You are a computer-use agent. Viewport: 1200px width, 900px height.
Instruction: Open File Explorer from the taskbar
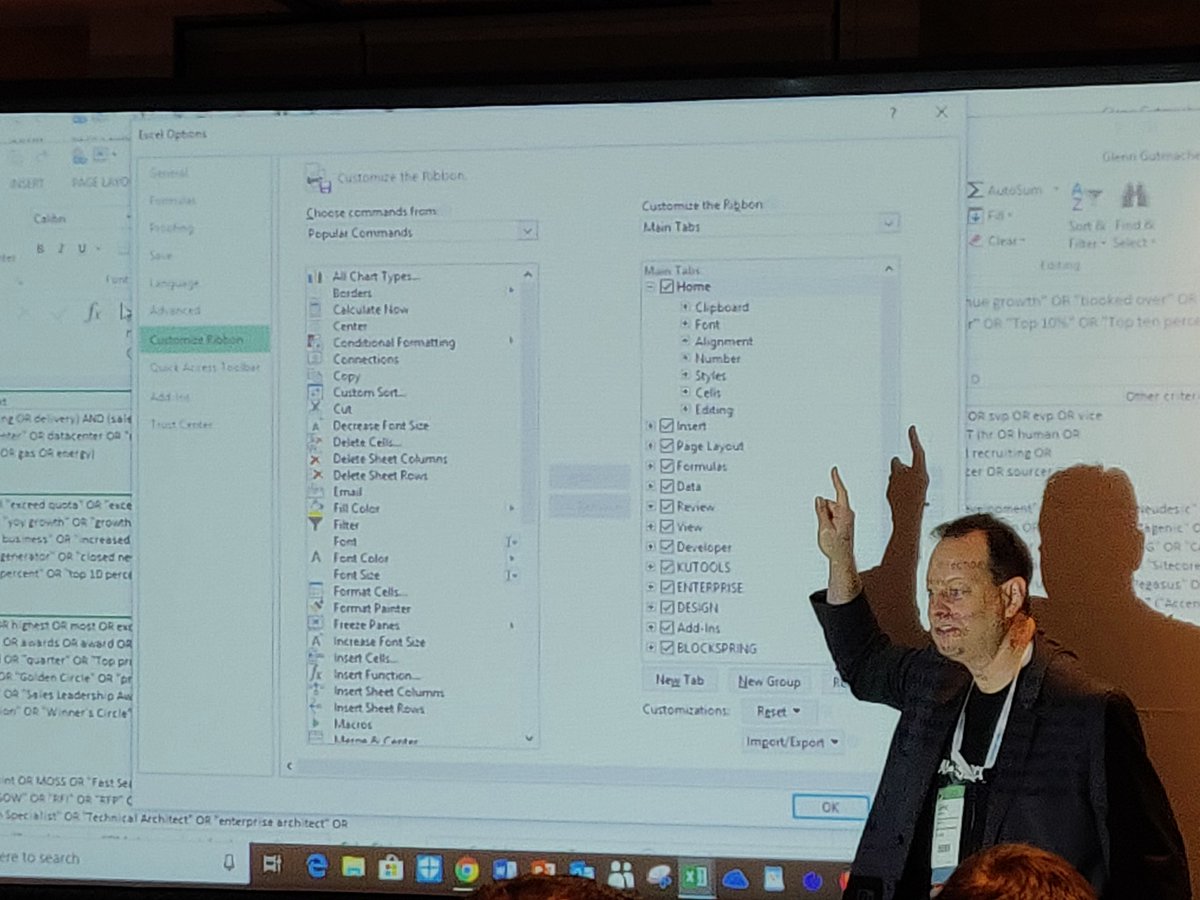354,867
